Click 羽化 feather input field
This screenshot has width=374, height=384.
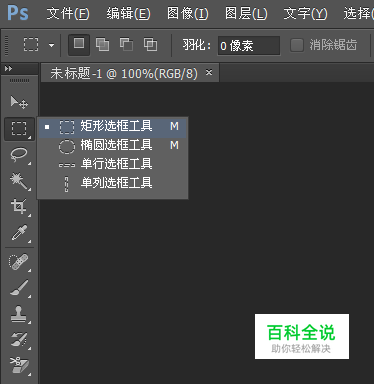[249, 45]
